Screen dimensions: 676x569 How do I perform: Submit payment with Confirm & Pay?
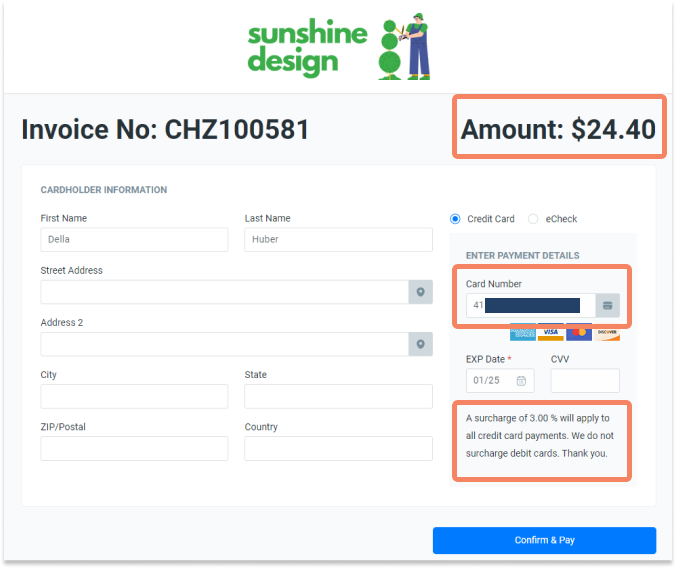tap(545, 540)
